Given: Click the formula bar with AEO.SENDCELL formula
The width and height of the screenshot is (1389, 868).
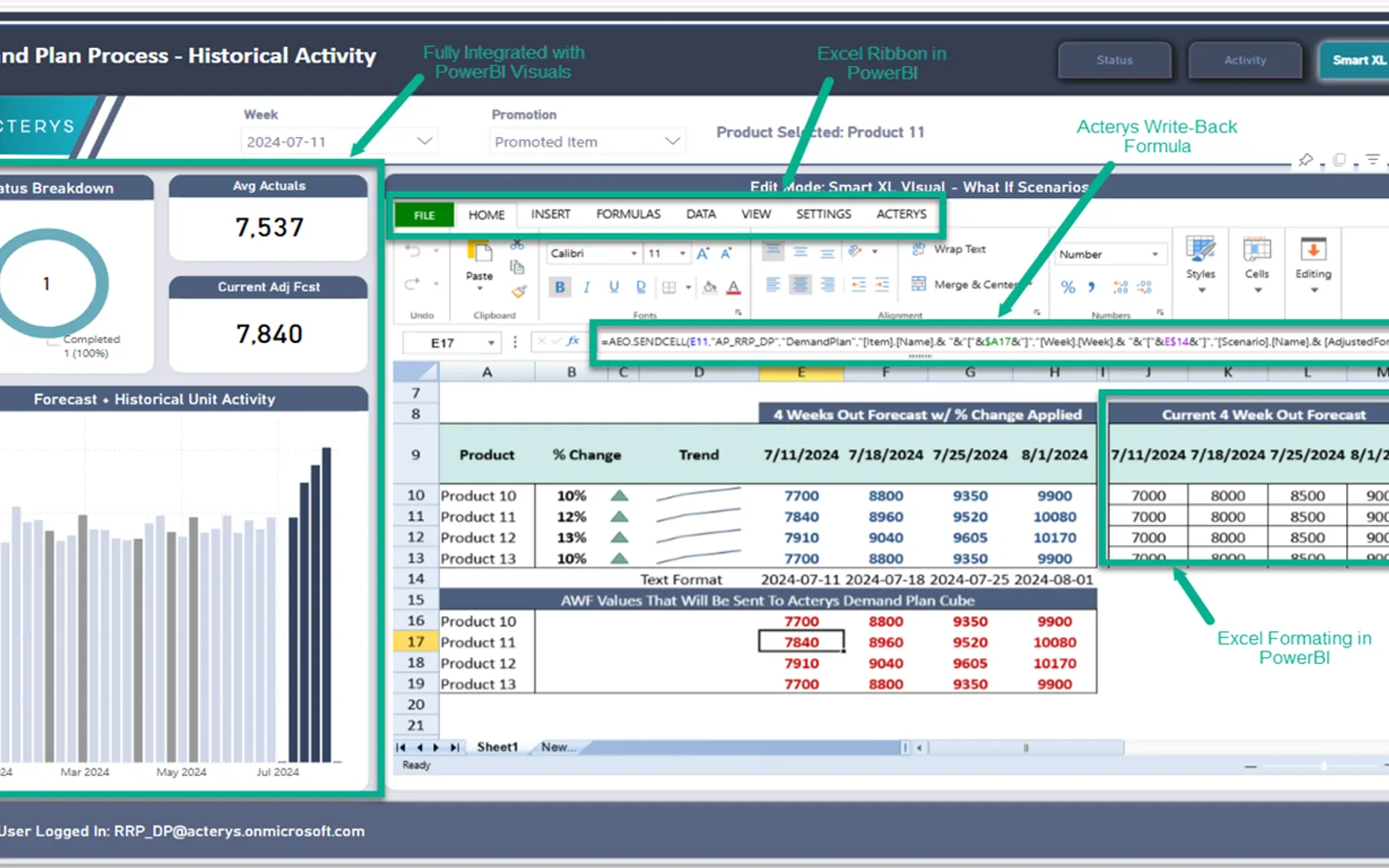Looking at the screenshot, I should click(x=993, y=342).
